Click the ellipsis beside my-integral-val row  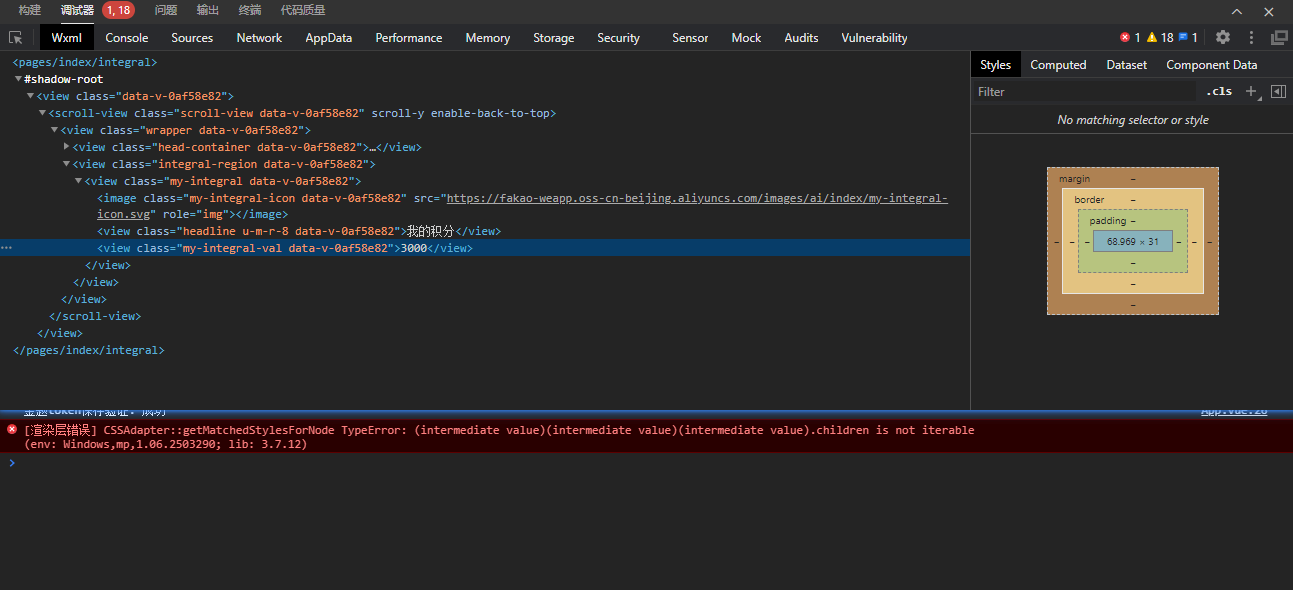(x=7, y=248)
